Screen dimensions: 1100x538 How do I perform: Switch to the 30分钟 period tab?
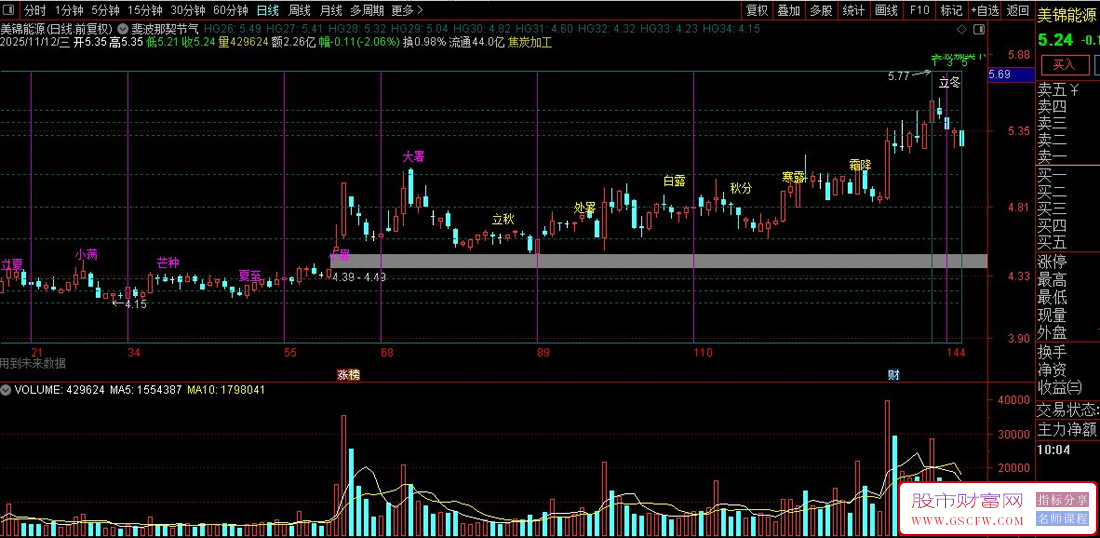point(187,11)
